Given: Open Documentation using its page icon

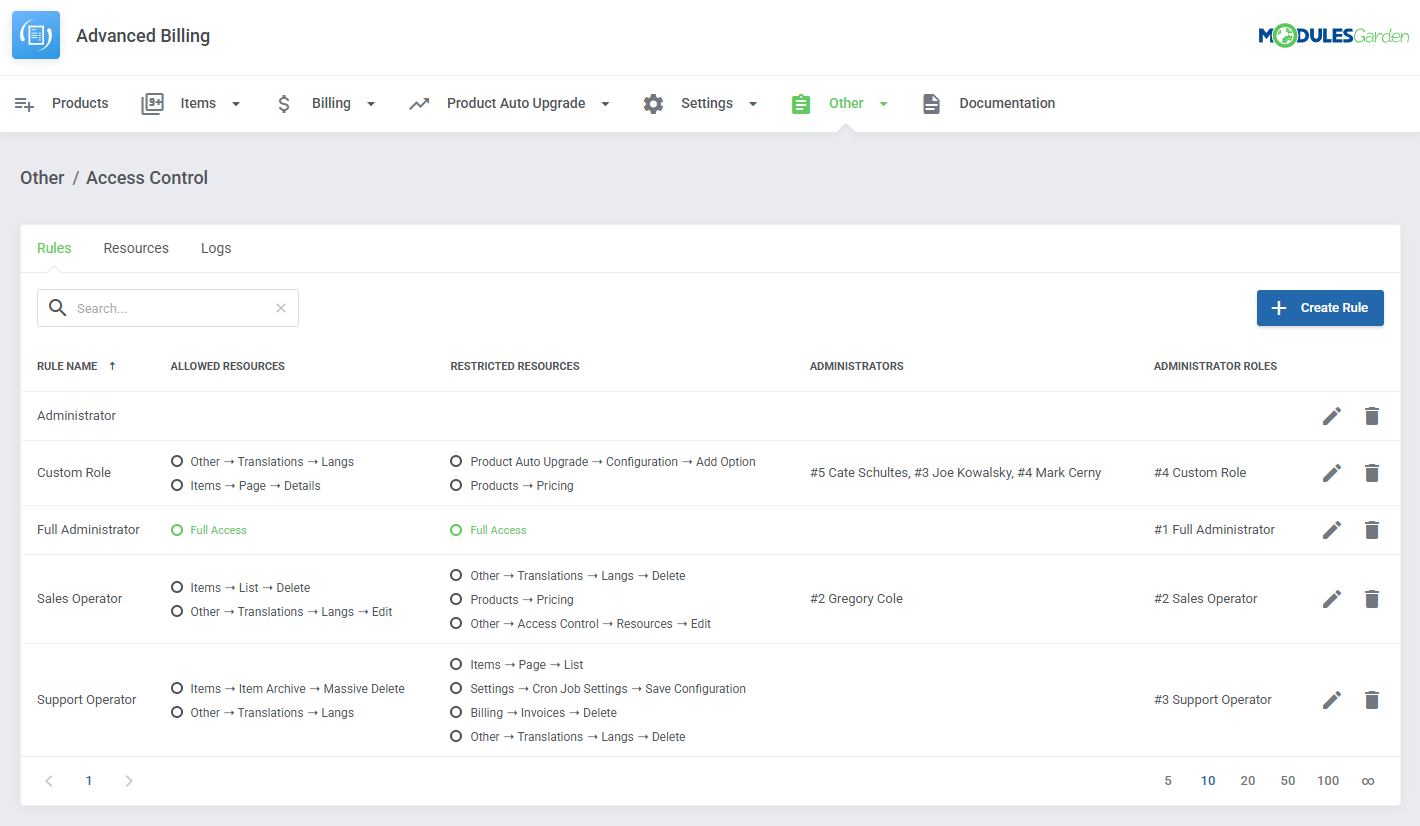Looking at the screenshot, I should tap(931, 103).
